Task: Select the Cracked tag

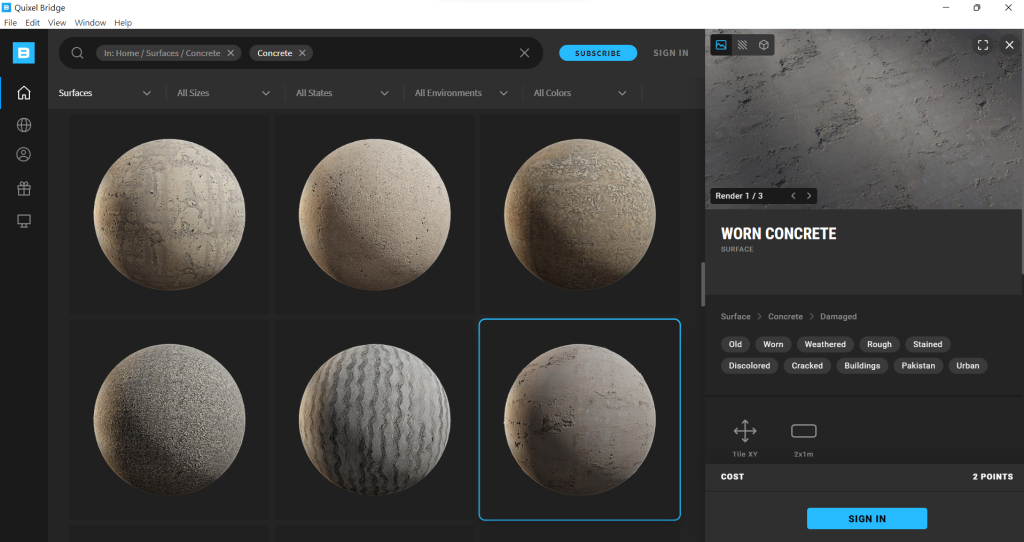Action: 807,366
